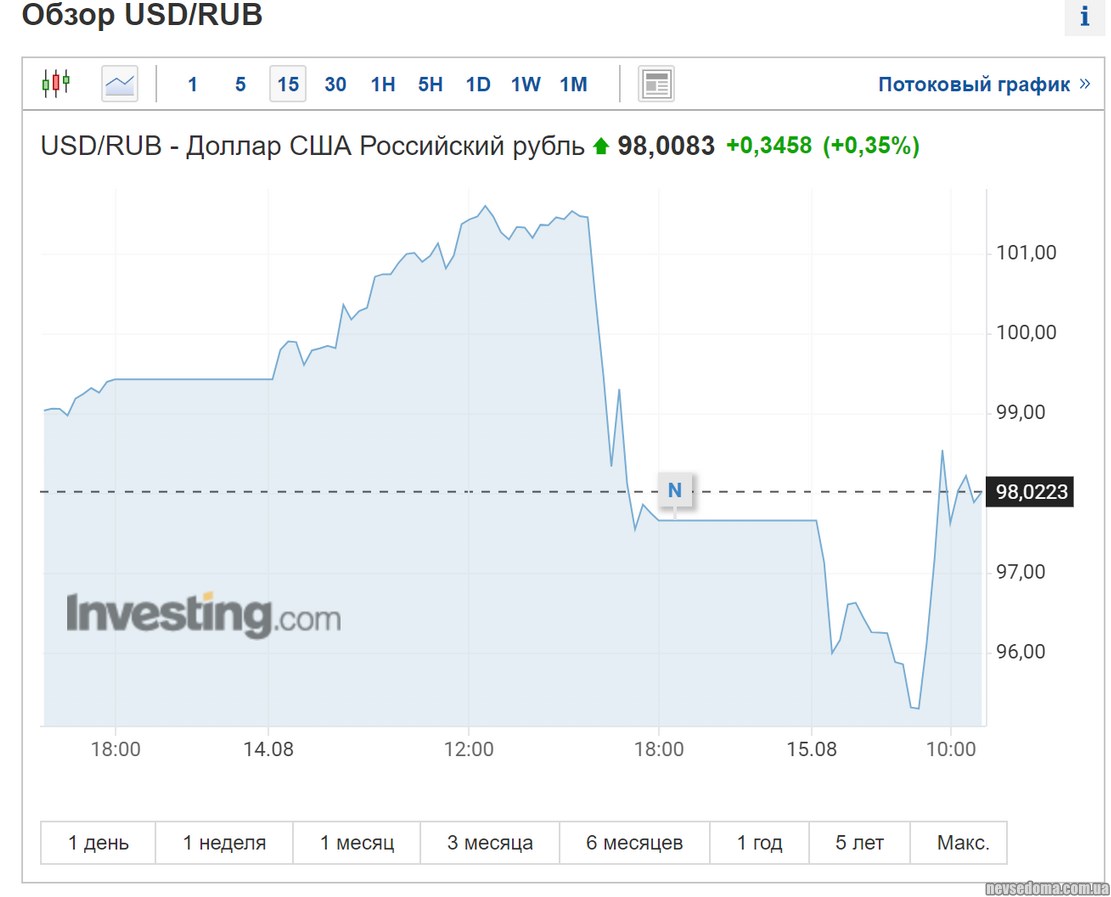Toggle the 15 minute interval

click(288, 85)
